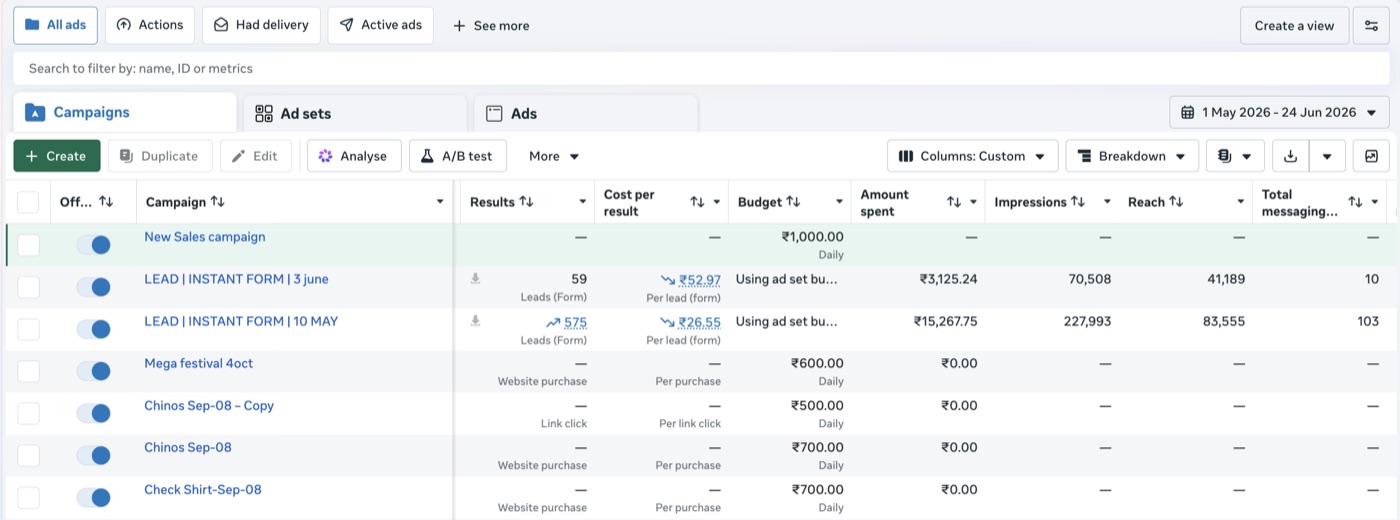Click the export download icon

(1291, 156)
